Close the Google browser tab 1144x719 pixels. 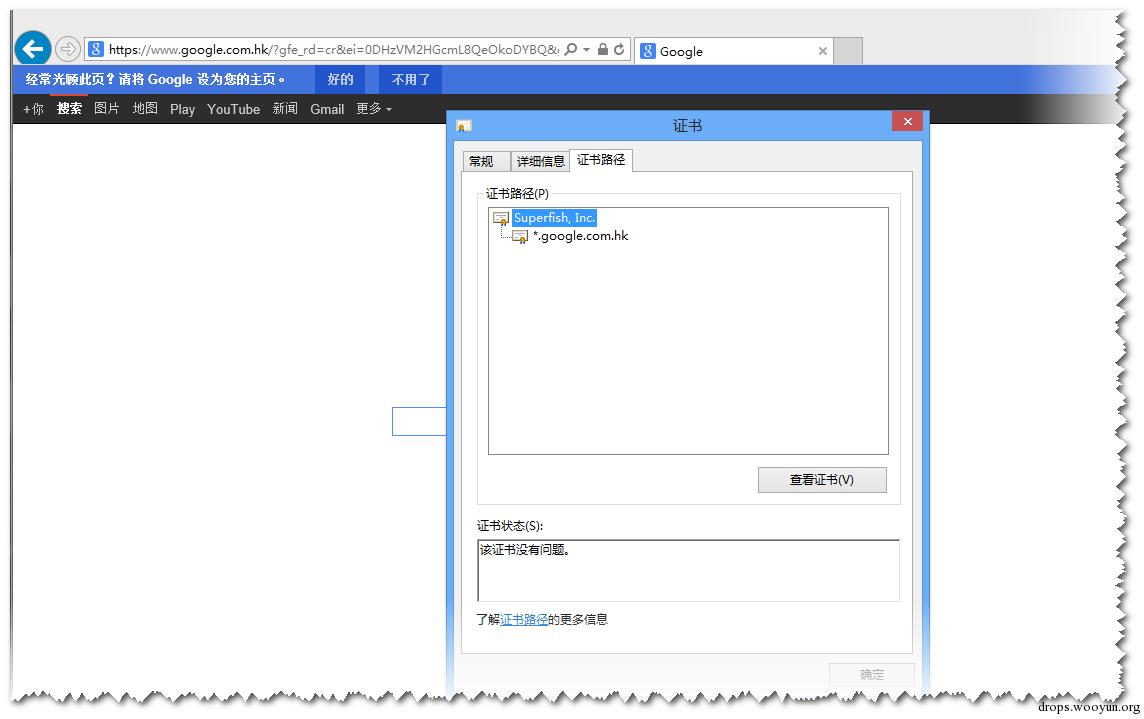tap(822, 51)
